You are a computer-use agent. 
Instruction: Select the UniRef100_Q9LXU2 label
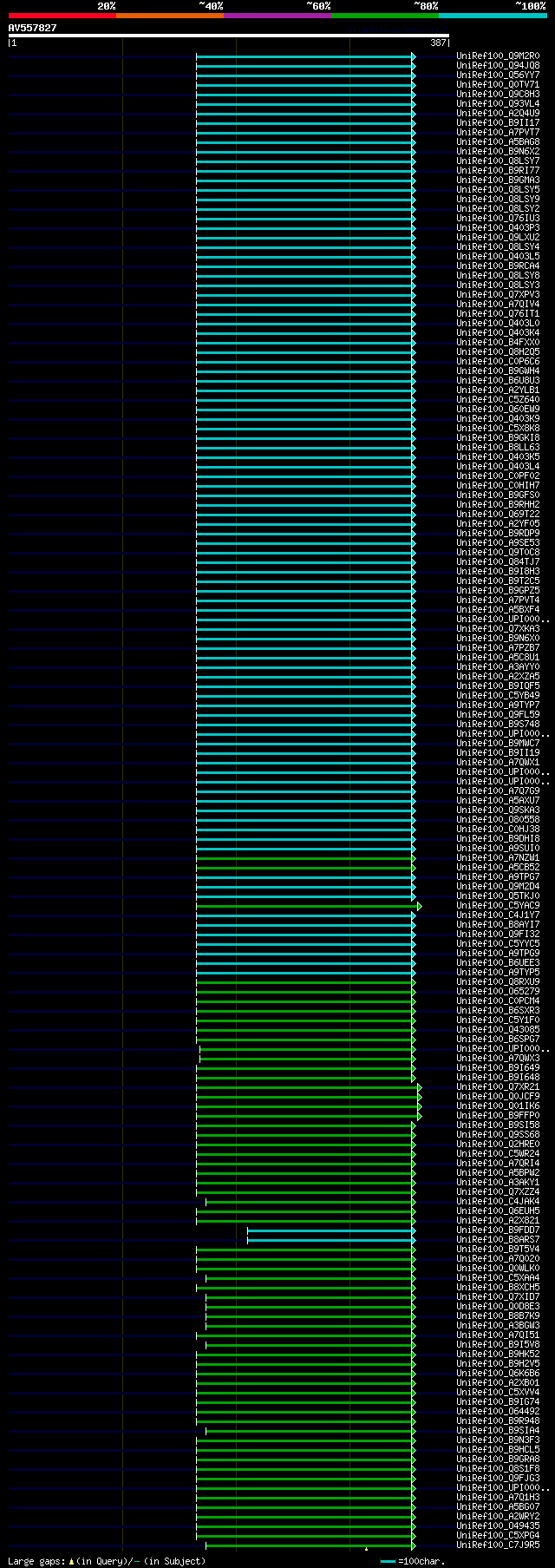pos(498,238)
